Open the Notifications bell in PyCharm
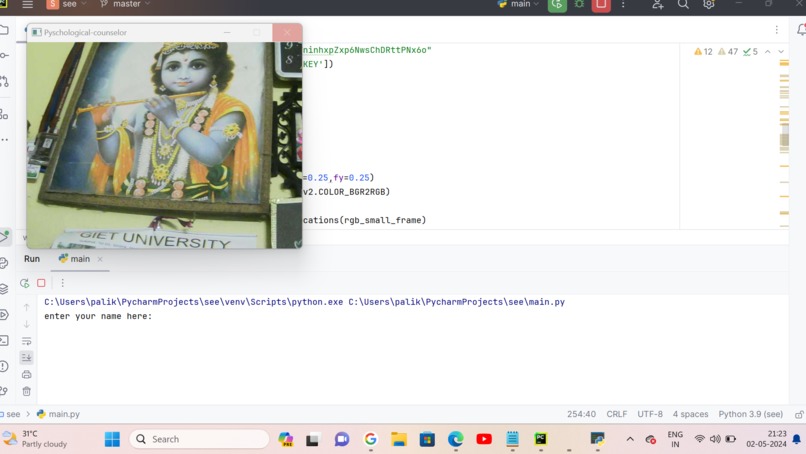This screenshot has height=454, width=806. coord(801,30)
